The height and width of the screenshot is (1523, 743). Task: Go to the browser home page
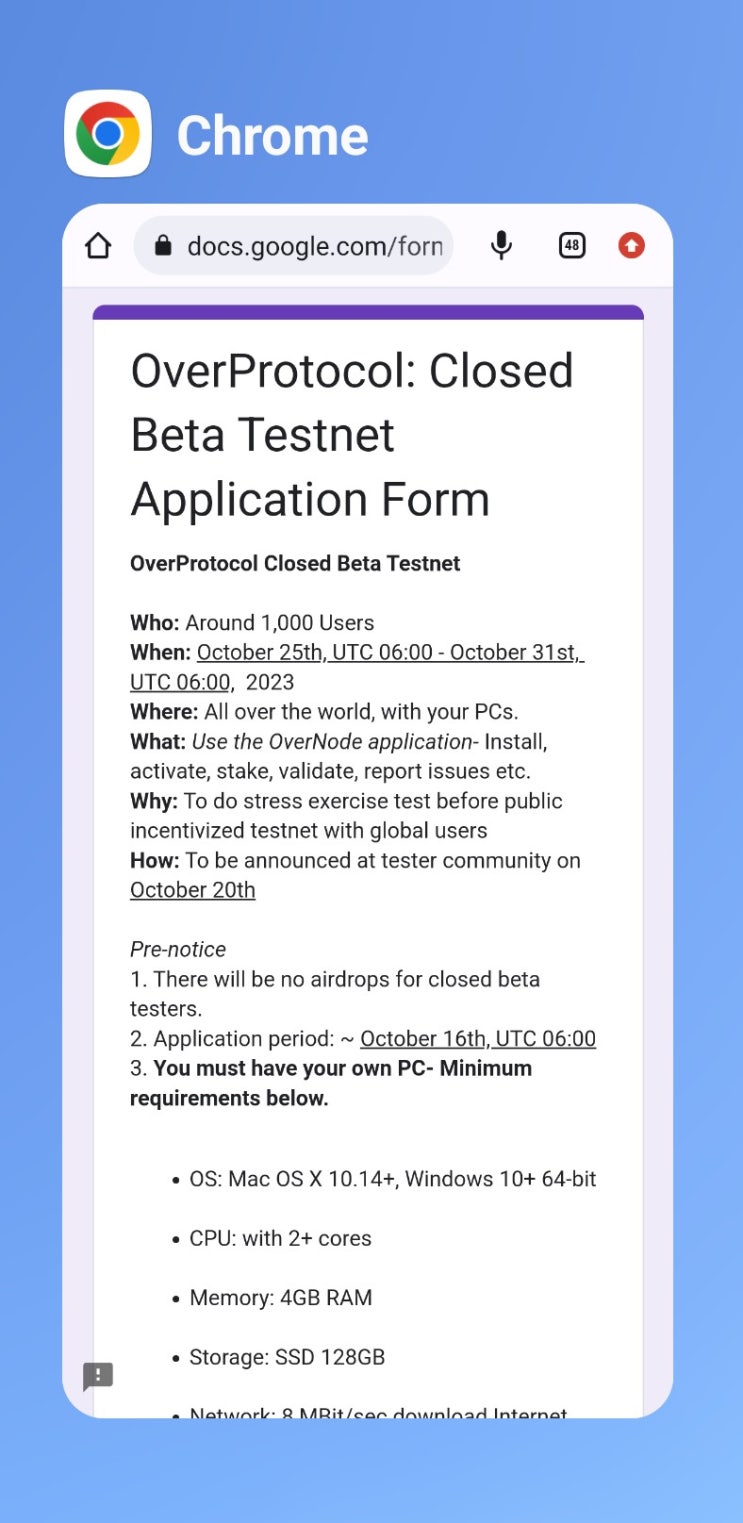pyautogui.click(x=98, y=245)
